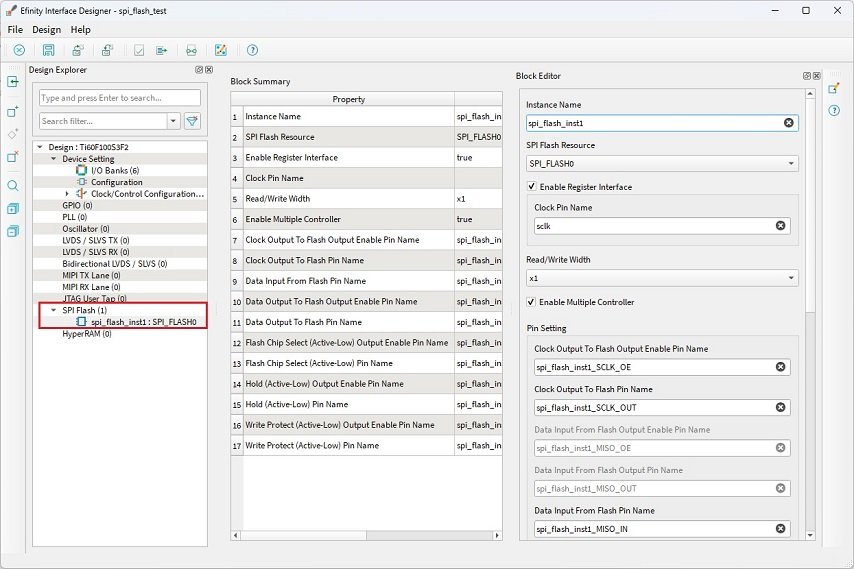Click the import design icon in toolbar
Viewport: 854px width, 569px height.
point(78,50)
